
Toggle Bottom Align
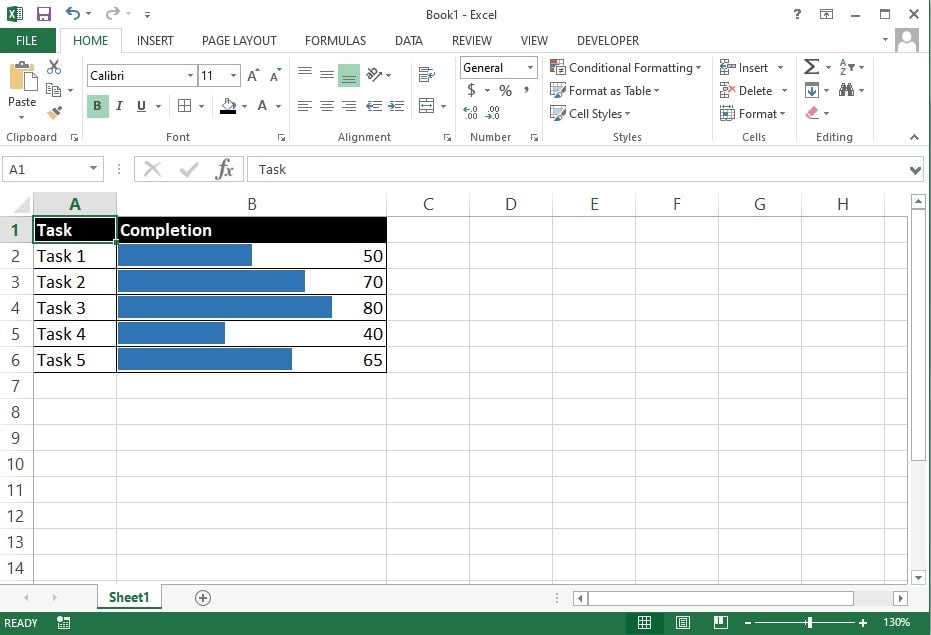click(x=349, y=75)
